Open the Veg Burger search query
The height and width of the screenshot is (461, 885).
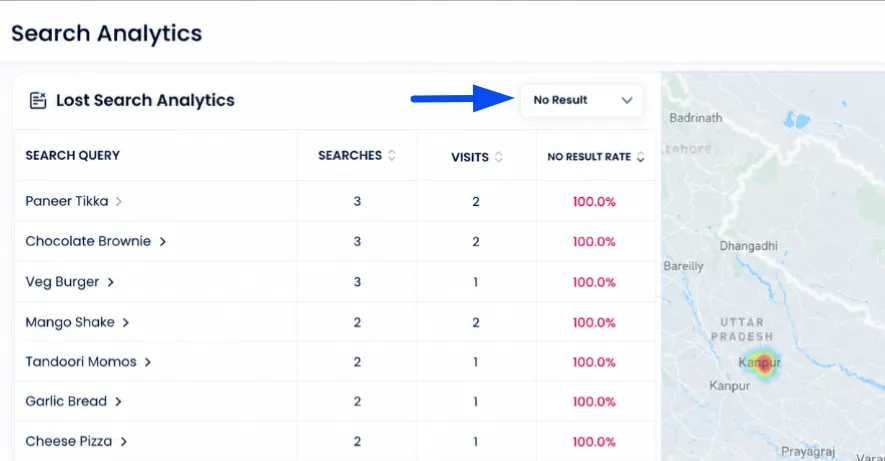click(x=62, y=282)
